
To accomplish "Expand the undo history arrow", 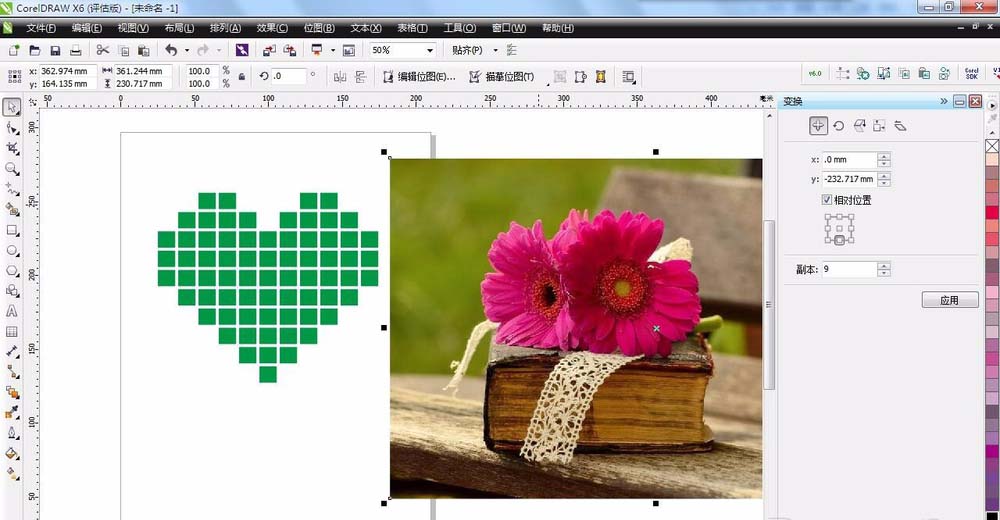I will click(x=187, y=50).
